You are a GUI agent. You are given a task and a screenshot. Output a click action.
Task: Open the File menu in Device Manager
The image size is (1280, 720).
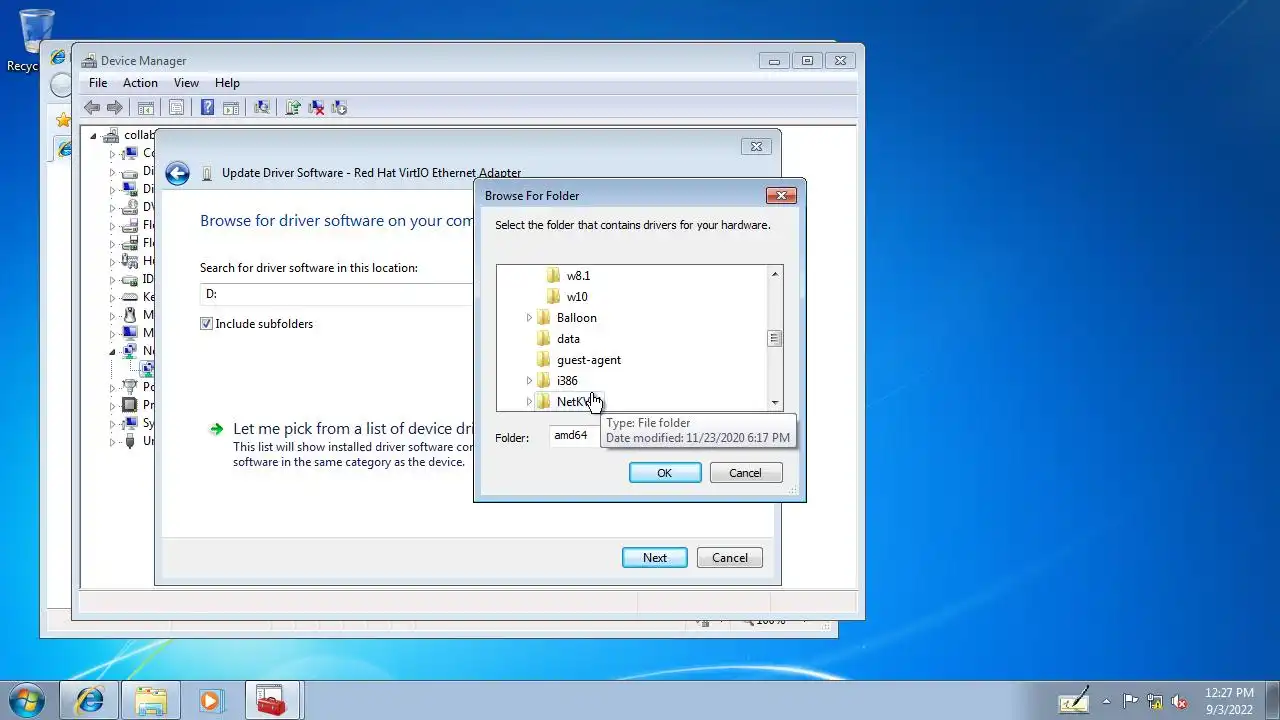(x=98, y=83)
